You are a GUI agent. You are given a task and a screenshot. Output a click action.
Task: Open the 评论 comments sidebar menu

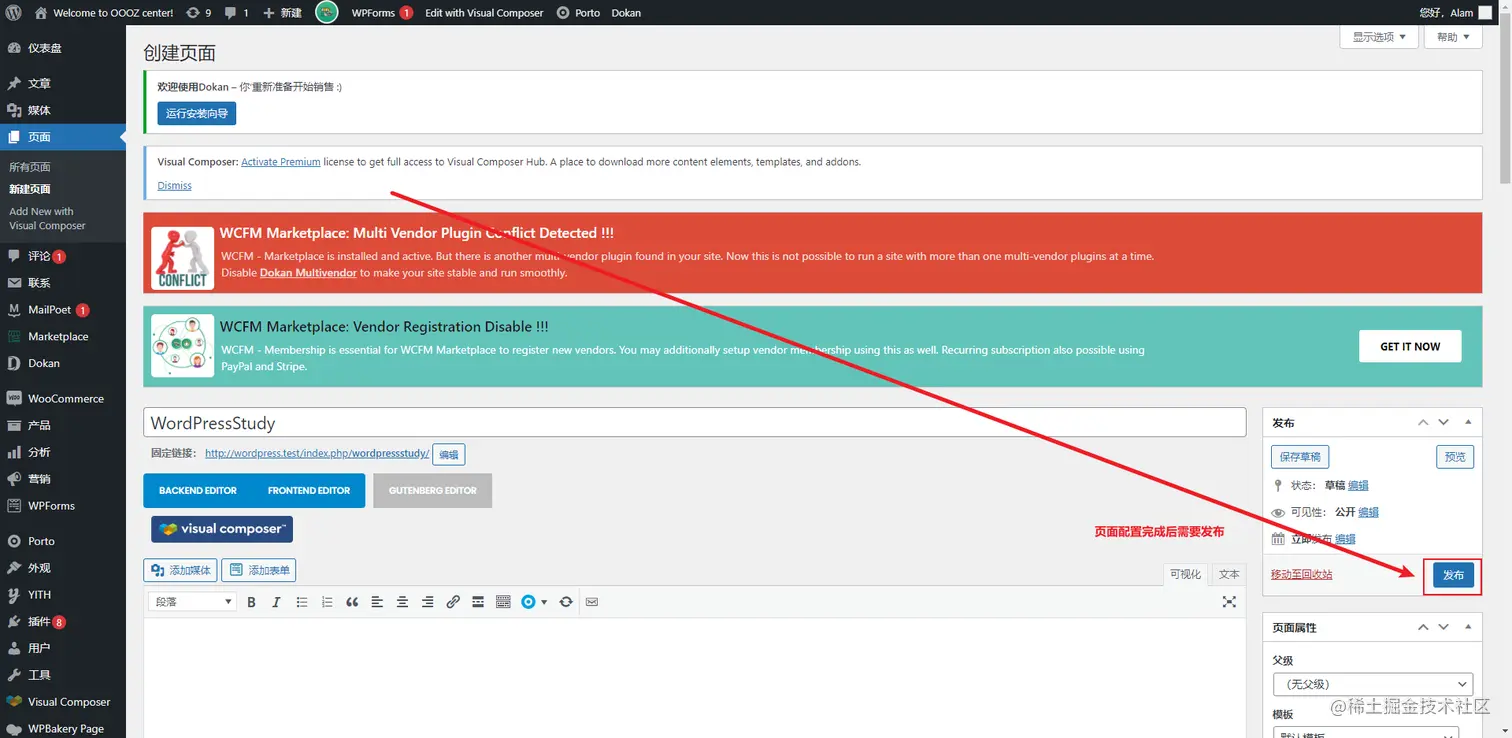pos(63,256)
